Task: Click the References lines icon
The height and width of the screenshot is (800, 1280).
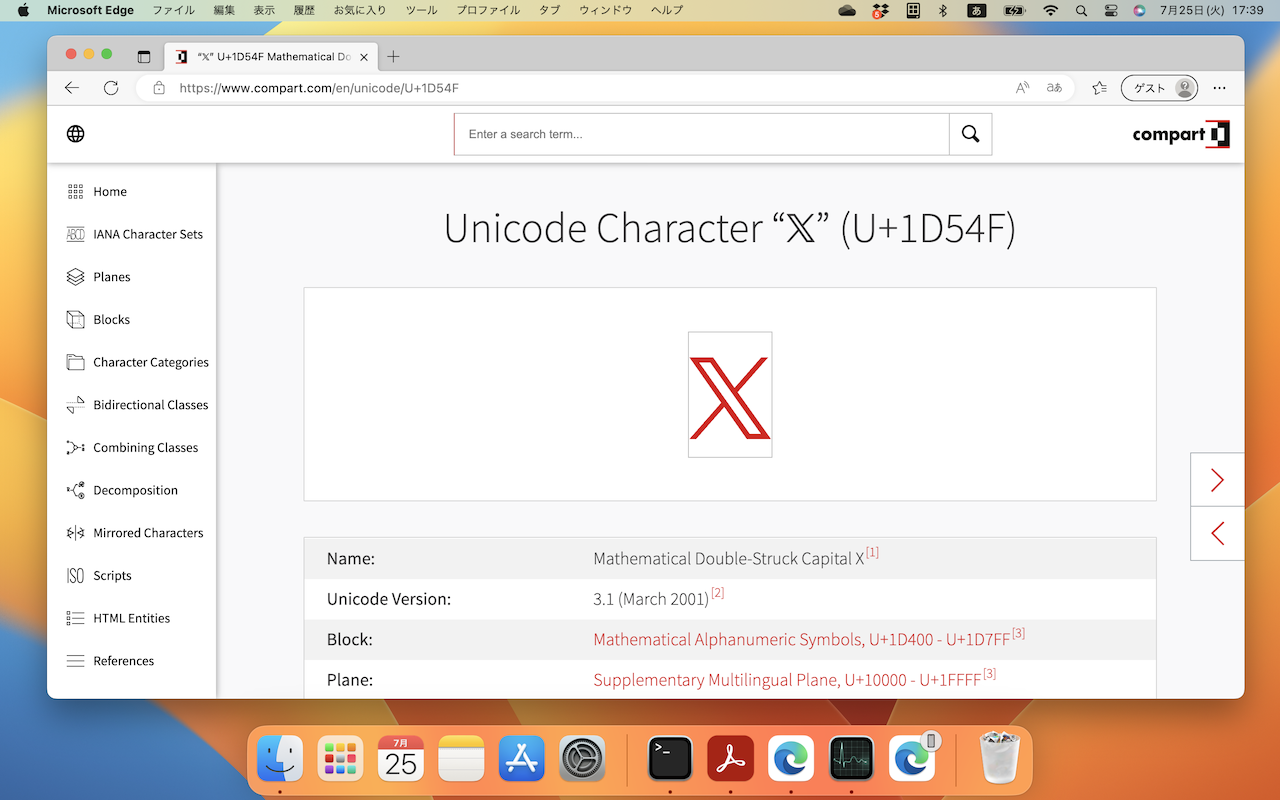Action: point(75,661)
